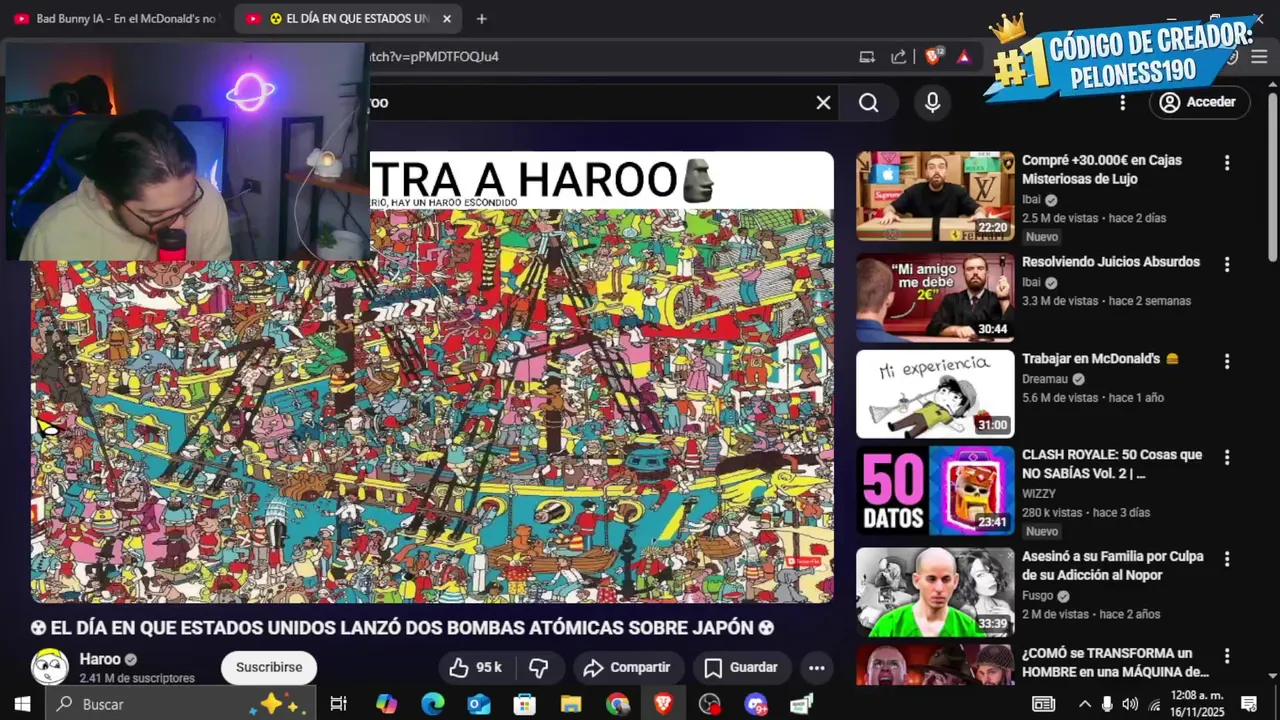This screenshot has width=1280, height=720.
Task: Close the EL DÍA EN QUE ESTADOS tab
Action: (447, 19)
